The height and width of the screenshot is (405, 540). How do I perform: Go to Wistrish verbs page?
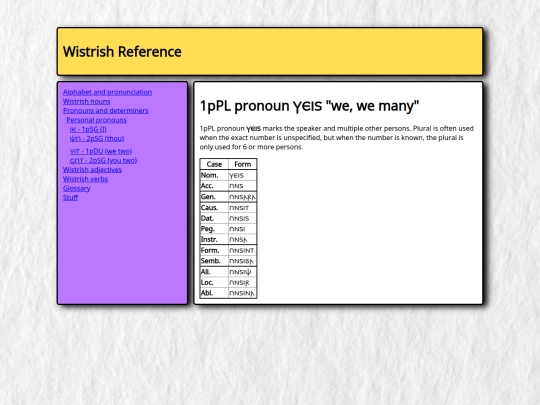click(x=85, y=179)
